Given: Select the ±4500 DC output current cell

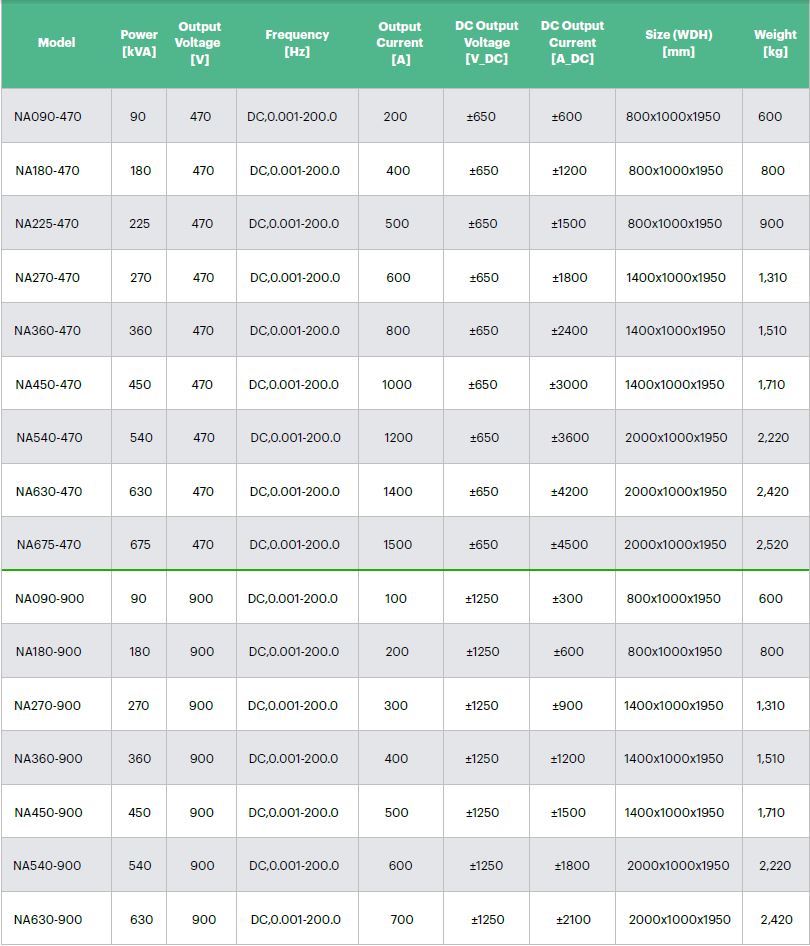Looking at the screenshot, I should (x=569, y=545).
